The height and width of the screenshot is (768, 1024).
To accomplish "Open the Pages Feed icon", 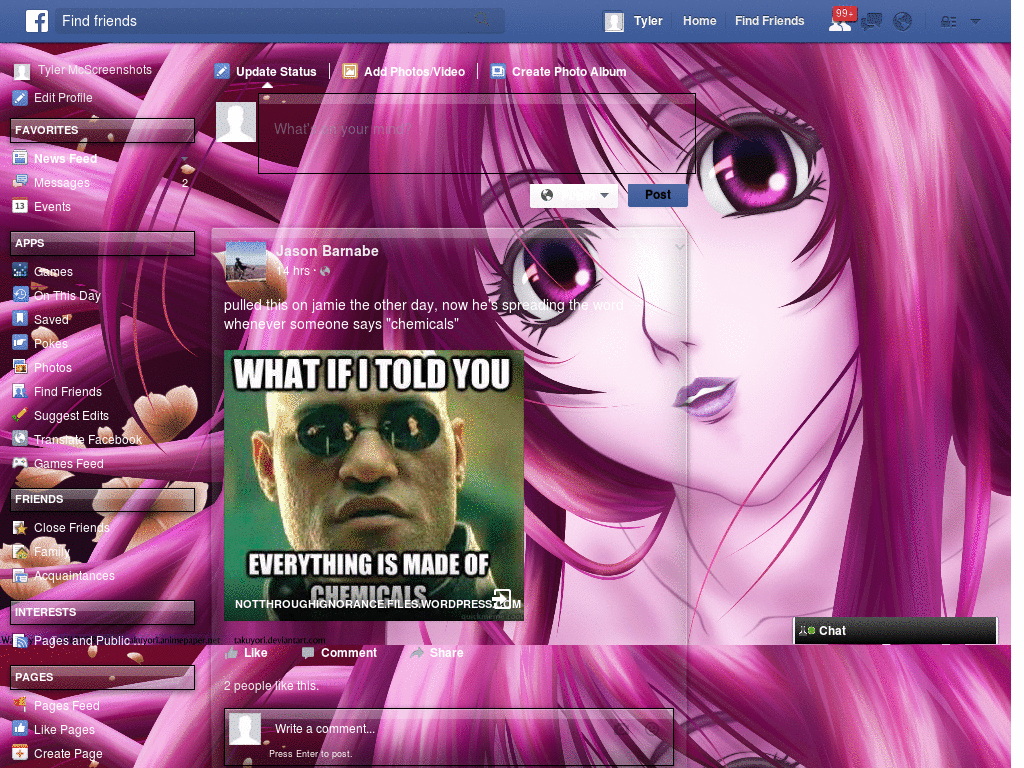I will click(20, 705).
